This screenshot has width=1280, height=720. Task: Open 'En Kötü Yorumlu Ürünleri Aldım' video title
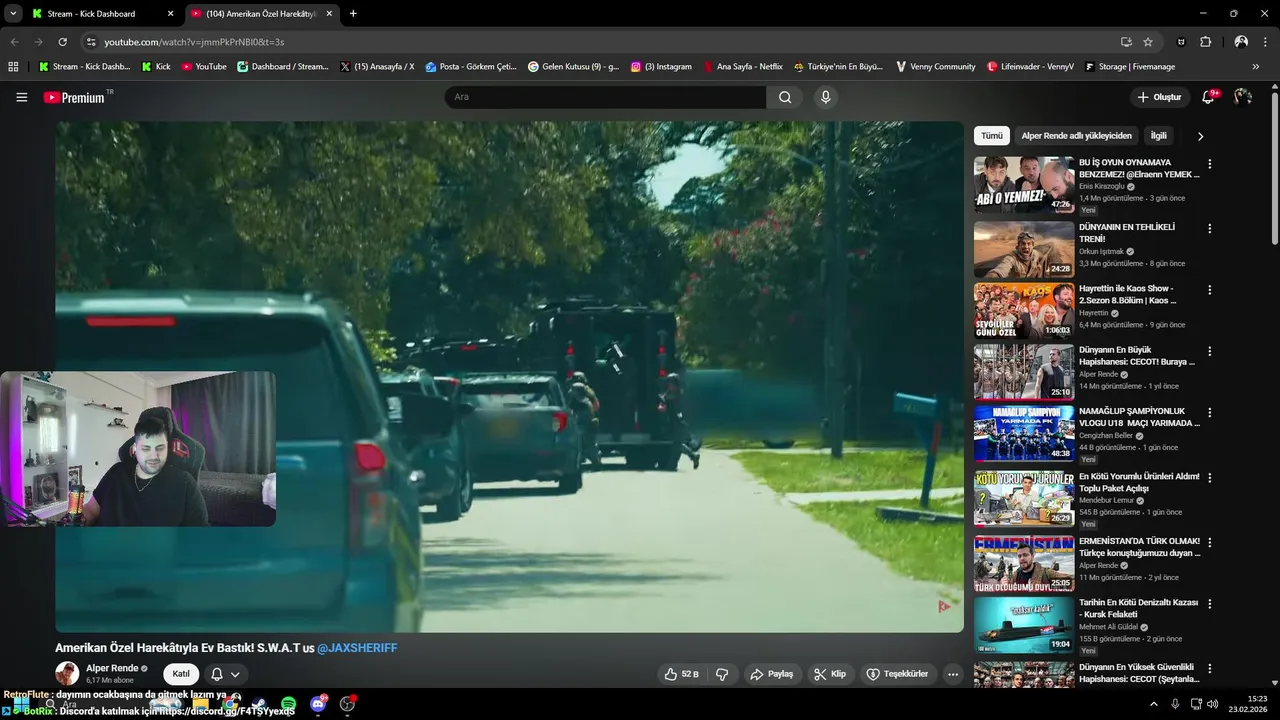(1139, 482)
